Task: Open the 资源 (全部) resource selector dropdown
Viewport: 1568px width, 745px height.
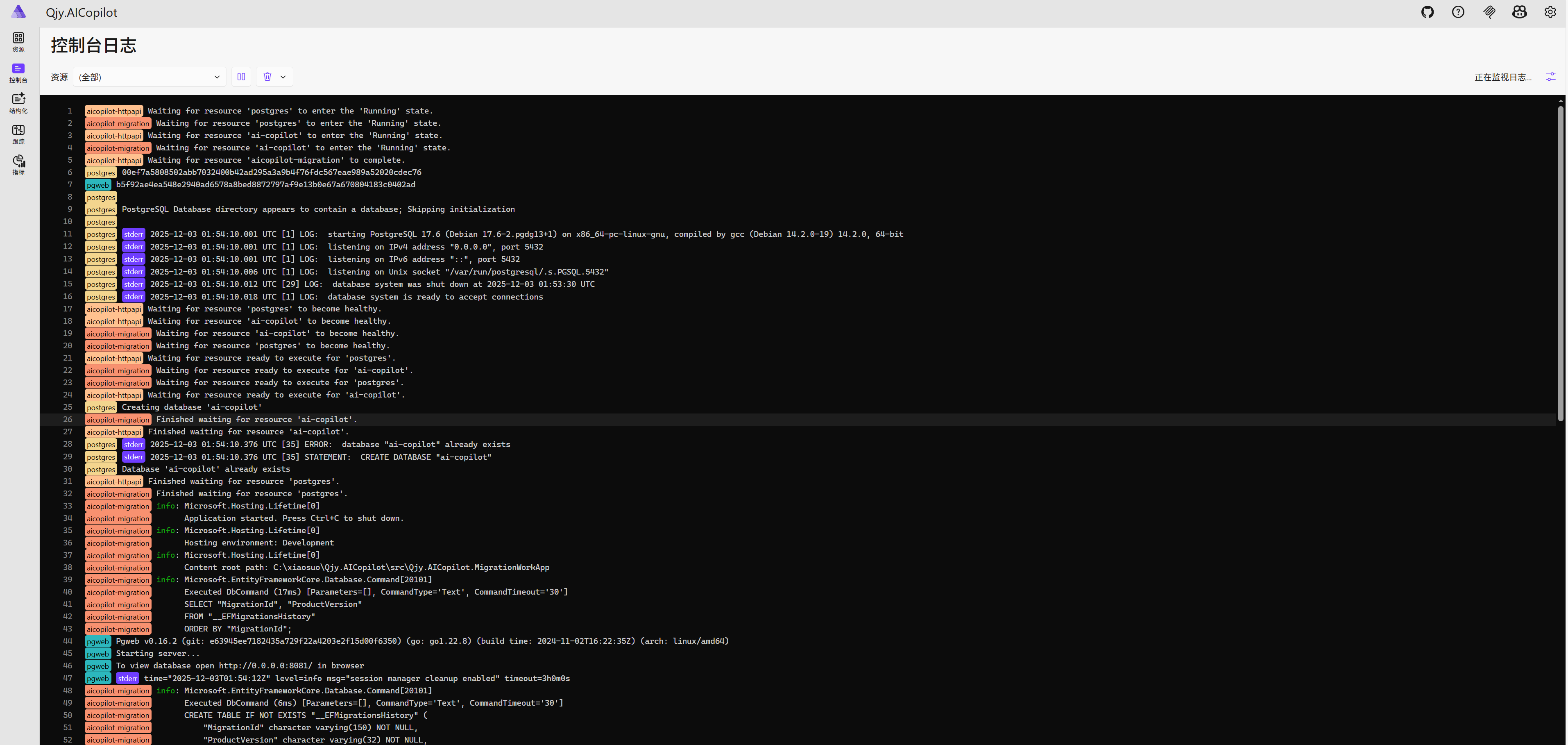Action: tap(149, 77)
